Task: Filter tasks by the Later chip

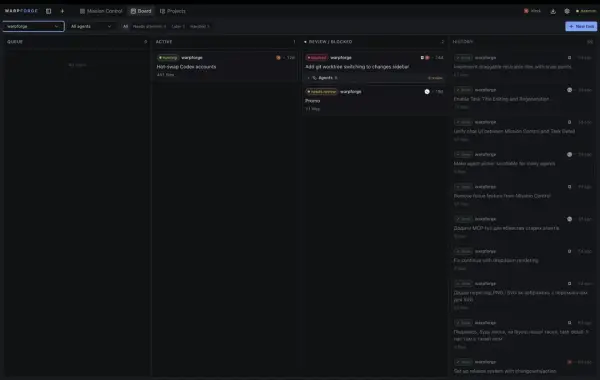Action: pos(178,26)
